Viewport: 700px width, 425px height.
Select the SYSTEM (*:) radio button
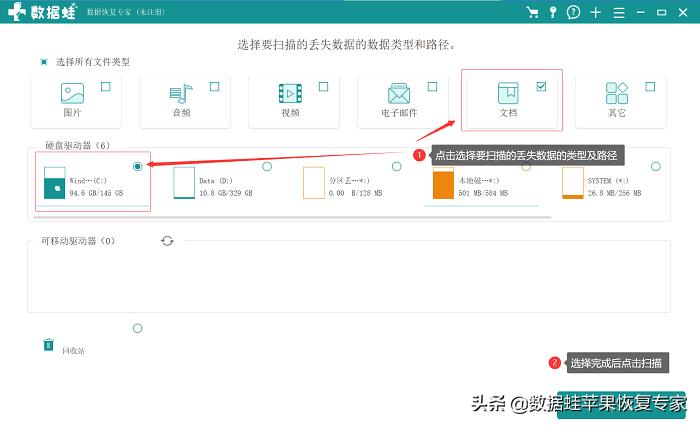click(x=655, y=167)
